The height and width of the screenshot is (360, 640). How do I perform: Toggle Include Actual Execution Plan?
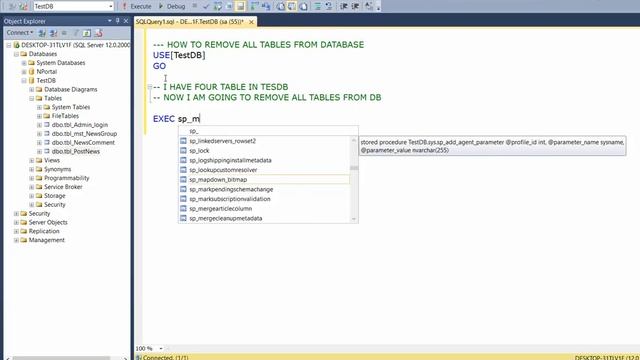point(255,6)
